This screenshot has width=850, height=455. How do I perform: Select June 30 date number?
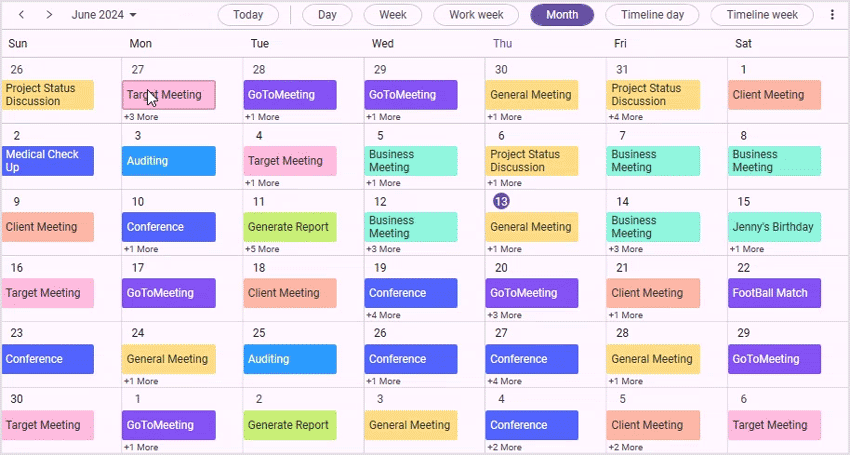pos(17,399)
